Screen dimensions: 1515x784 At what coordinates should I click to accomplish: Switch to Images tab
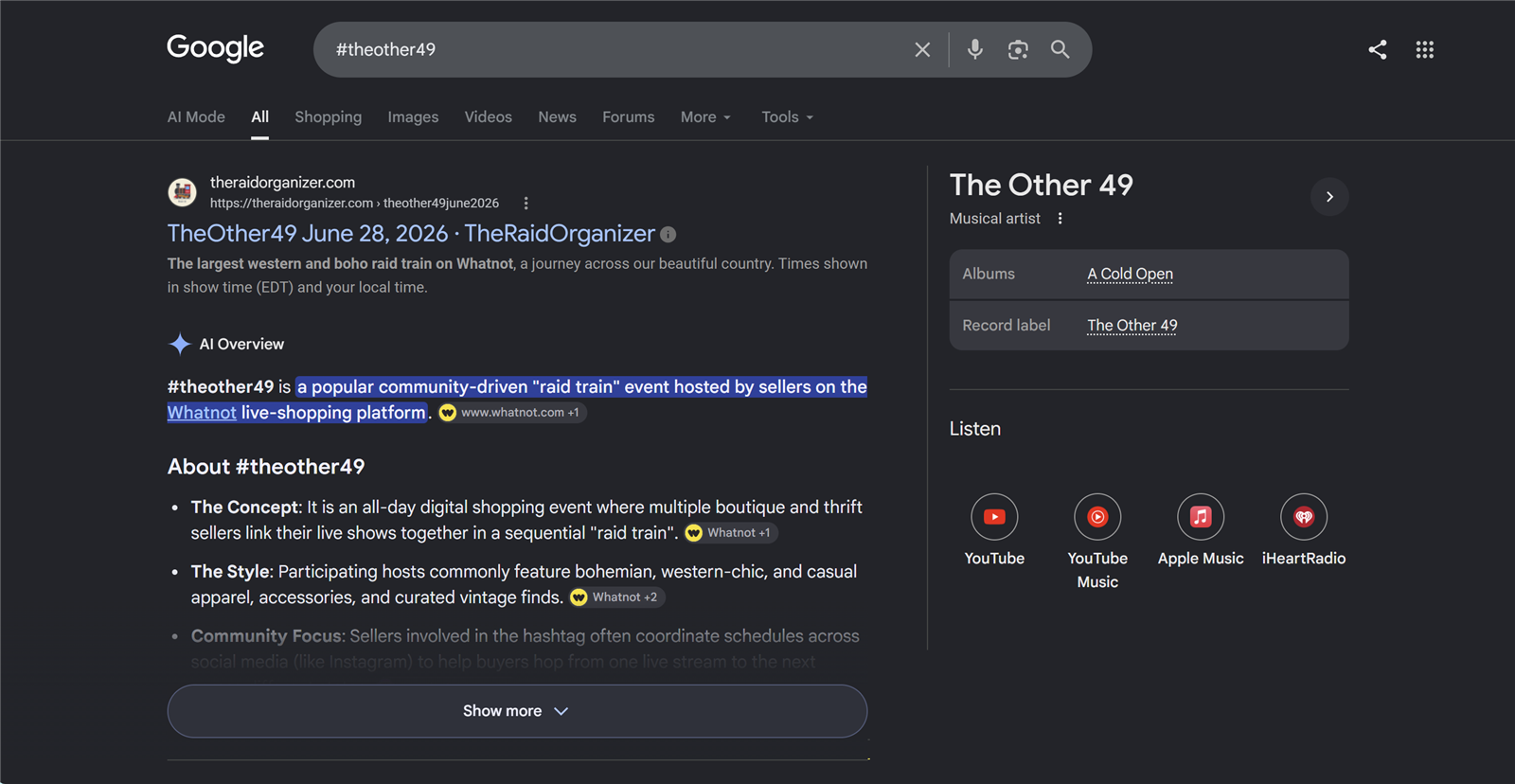click(x=413, y=117)
